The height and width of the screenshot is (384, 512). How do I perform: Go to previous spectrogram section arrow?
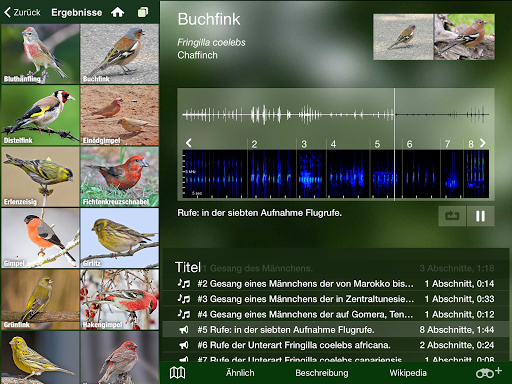click(x=189, y=143)
